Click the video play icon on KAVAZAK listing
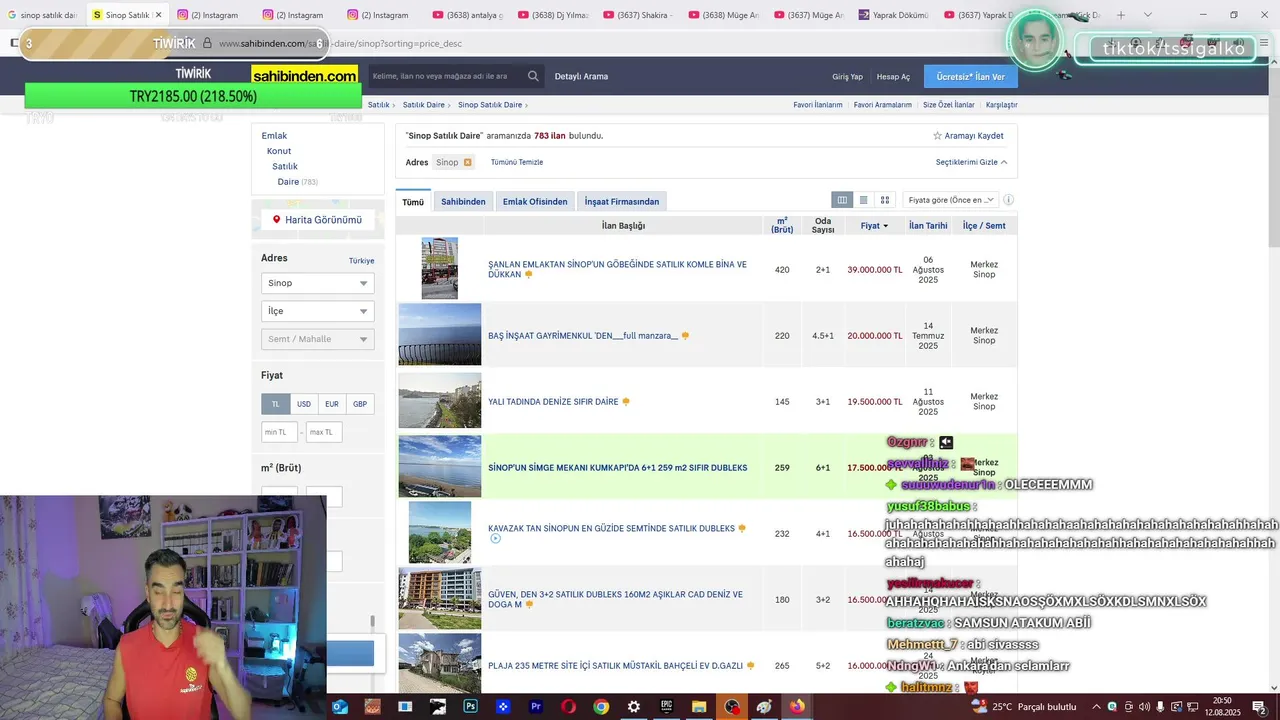This screenshot has height=720, width=1280. pos(495,539)
